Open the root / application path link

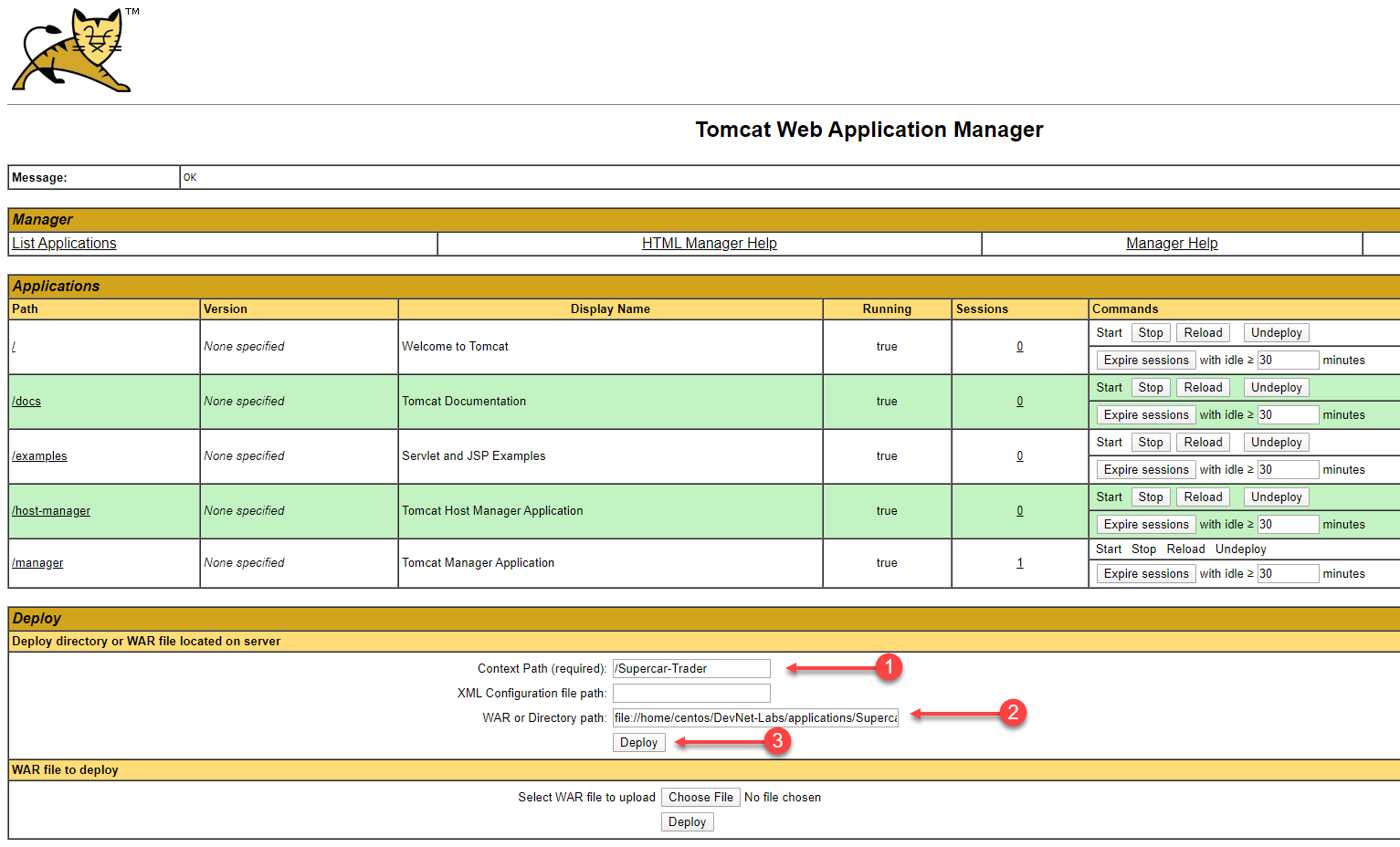point(14,347)
